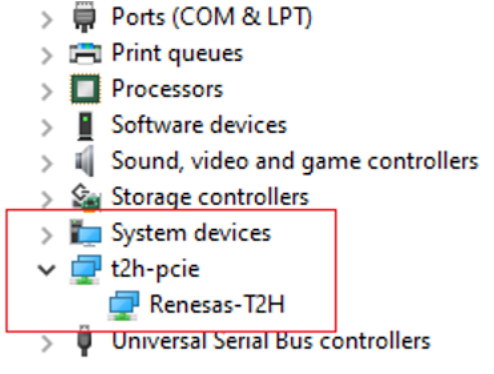
Task: Expand Universal Serial Bus controllers node
Action: [47, 344]
